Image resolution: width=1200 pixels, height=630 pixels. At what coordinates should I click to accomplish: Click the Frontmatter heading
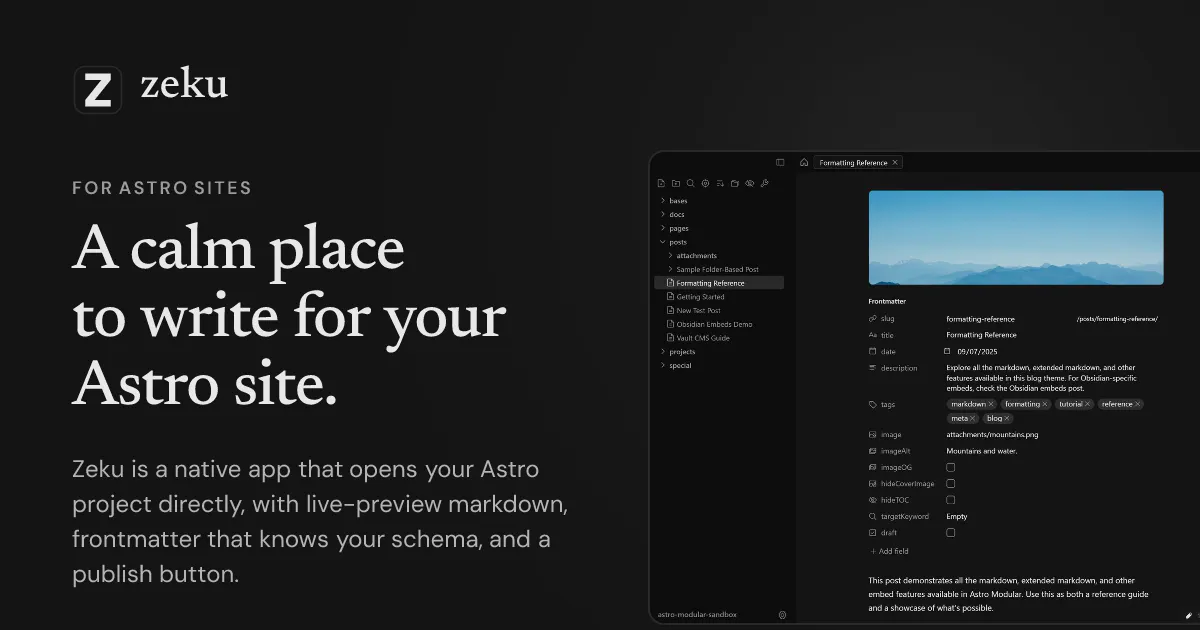click(x=888, y=301)
